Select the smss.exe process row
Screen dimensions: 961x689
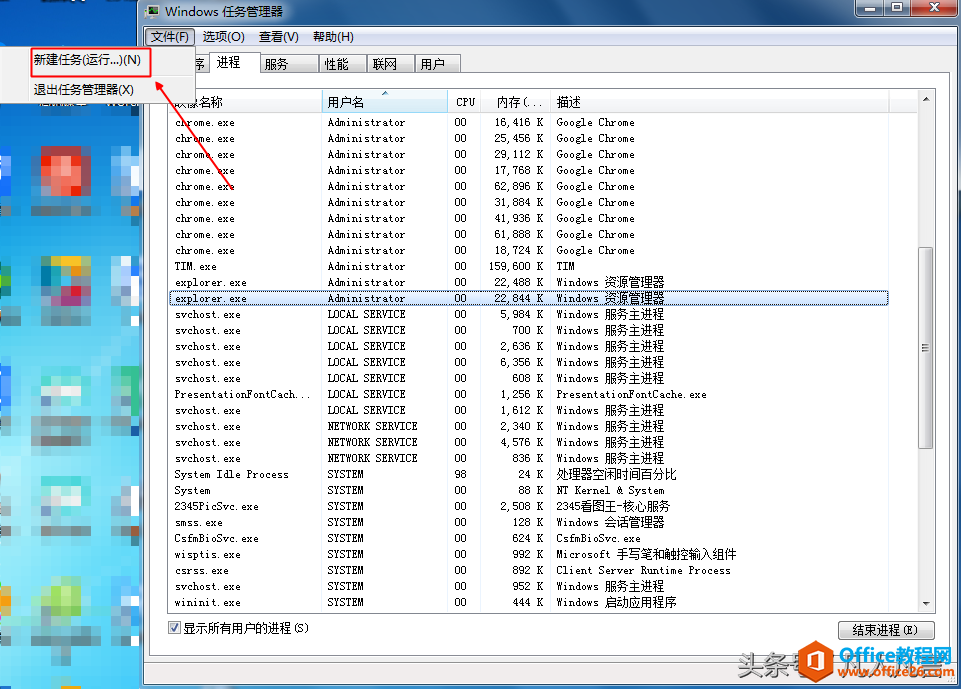pos(528,522)
